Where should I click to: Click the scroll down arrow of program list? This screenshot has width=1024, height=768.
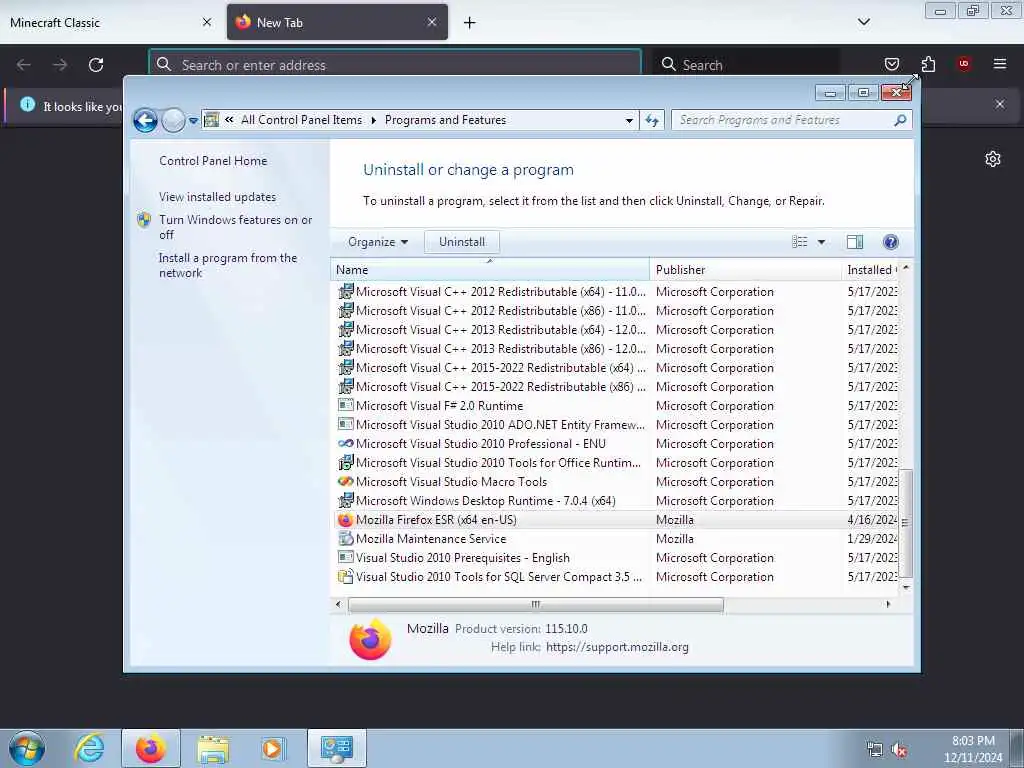click(x=906, y=586)
